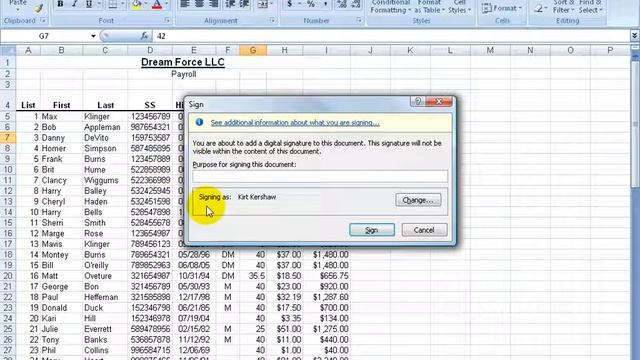The height and width of the screenshot is (360, 640).
Task: Apply cell borders using the Borders icon
Action: coord(113,4)
